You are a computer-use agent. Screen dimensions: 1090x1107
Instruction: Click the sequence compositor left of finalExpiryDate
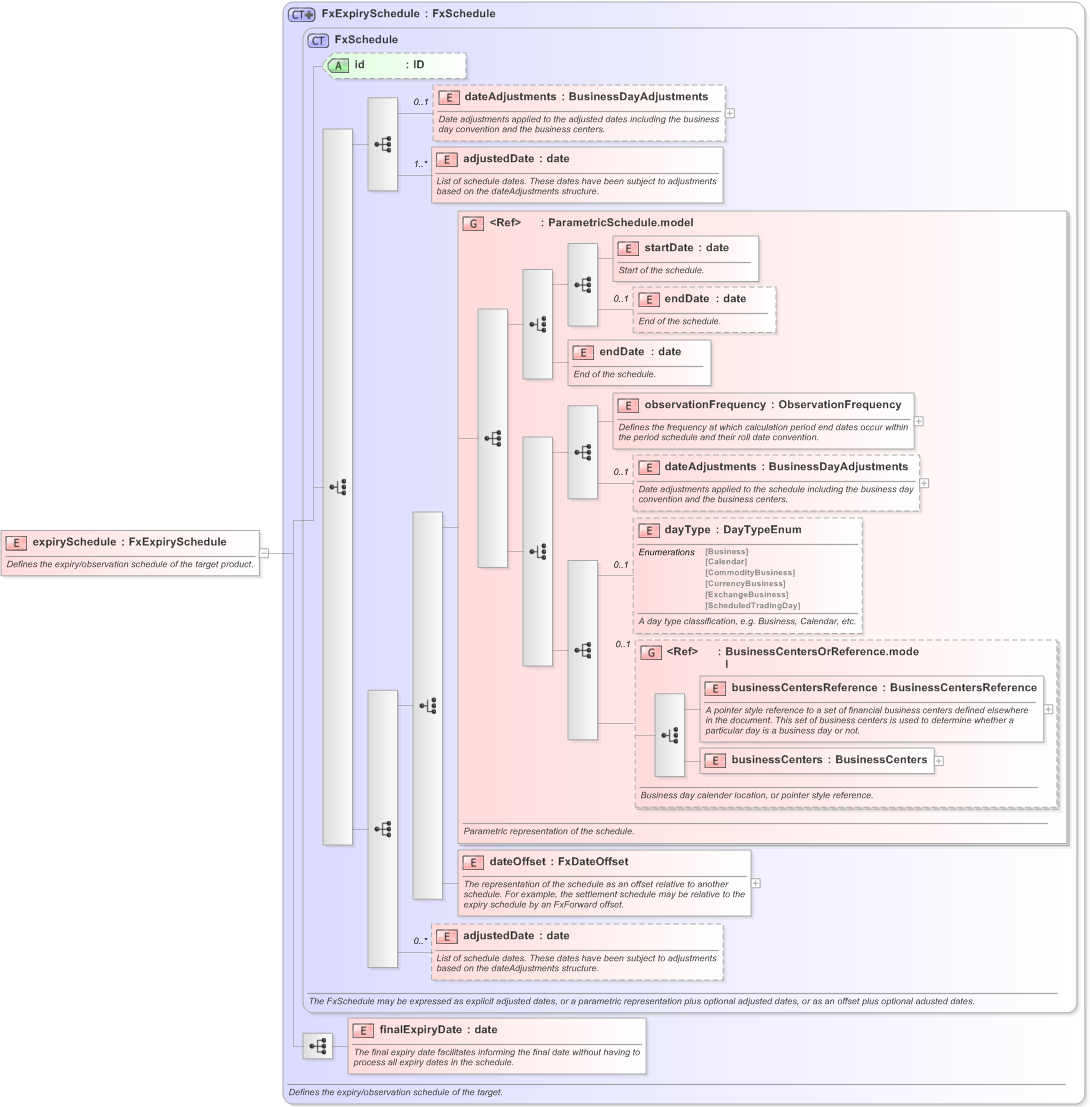click(x=318, y=1046)
